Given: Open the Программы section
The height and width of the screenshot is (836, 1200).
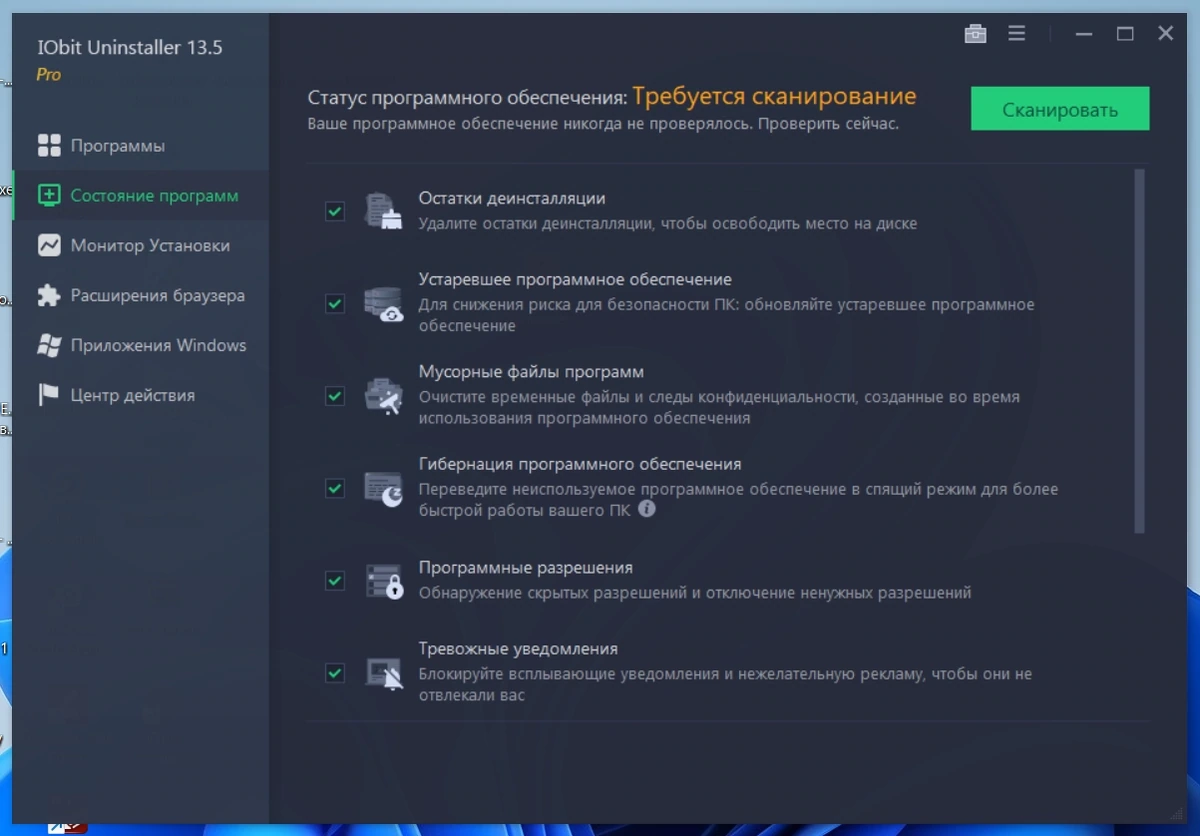Looking at the screenshot, I should pyautogui.click(x=141, y=146).
